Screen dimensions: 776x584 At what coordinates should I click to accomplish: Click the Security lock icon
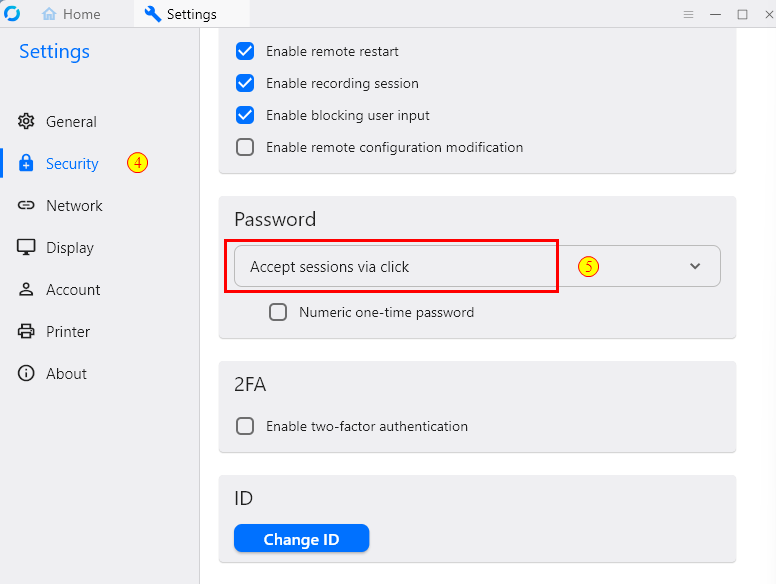click(26, 163)
